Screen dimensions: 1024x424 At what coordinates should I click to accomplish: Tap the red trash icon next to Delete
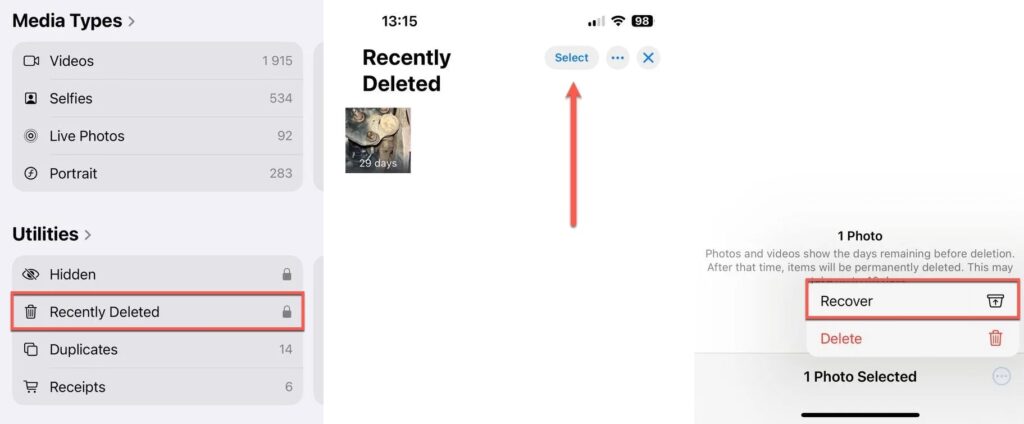[995, 338]
